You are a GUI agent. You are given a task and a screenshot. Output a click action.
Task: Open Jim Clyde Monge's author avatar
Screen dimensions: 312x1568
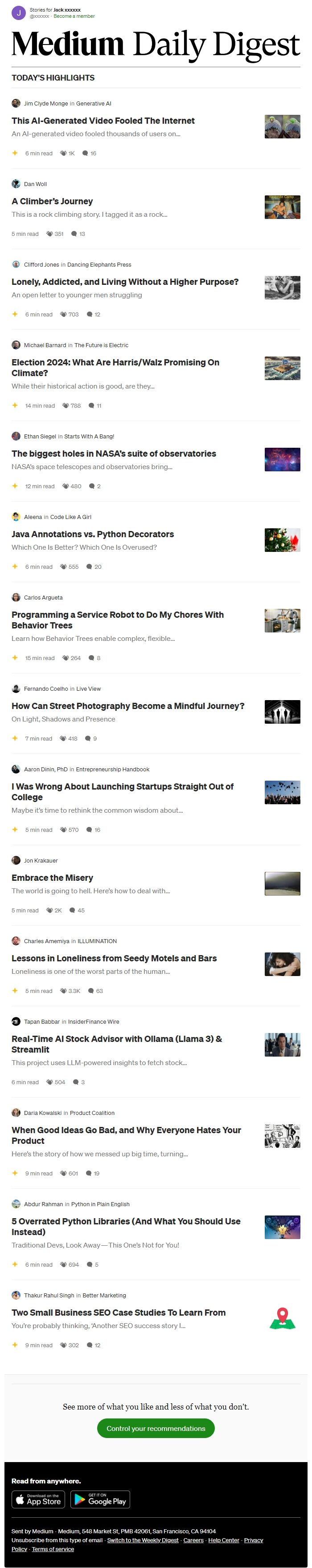pos(16,103)
